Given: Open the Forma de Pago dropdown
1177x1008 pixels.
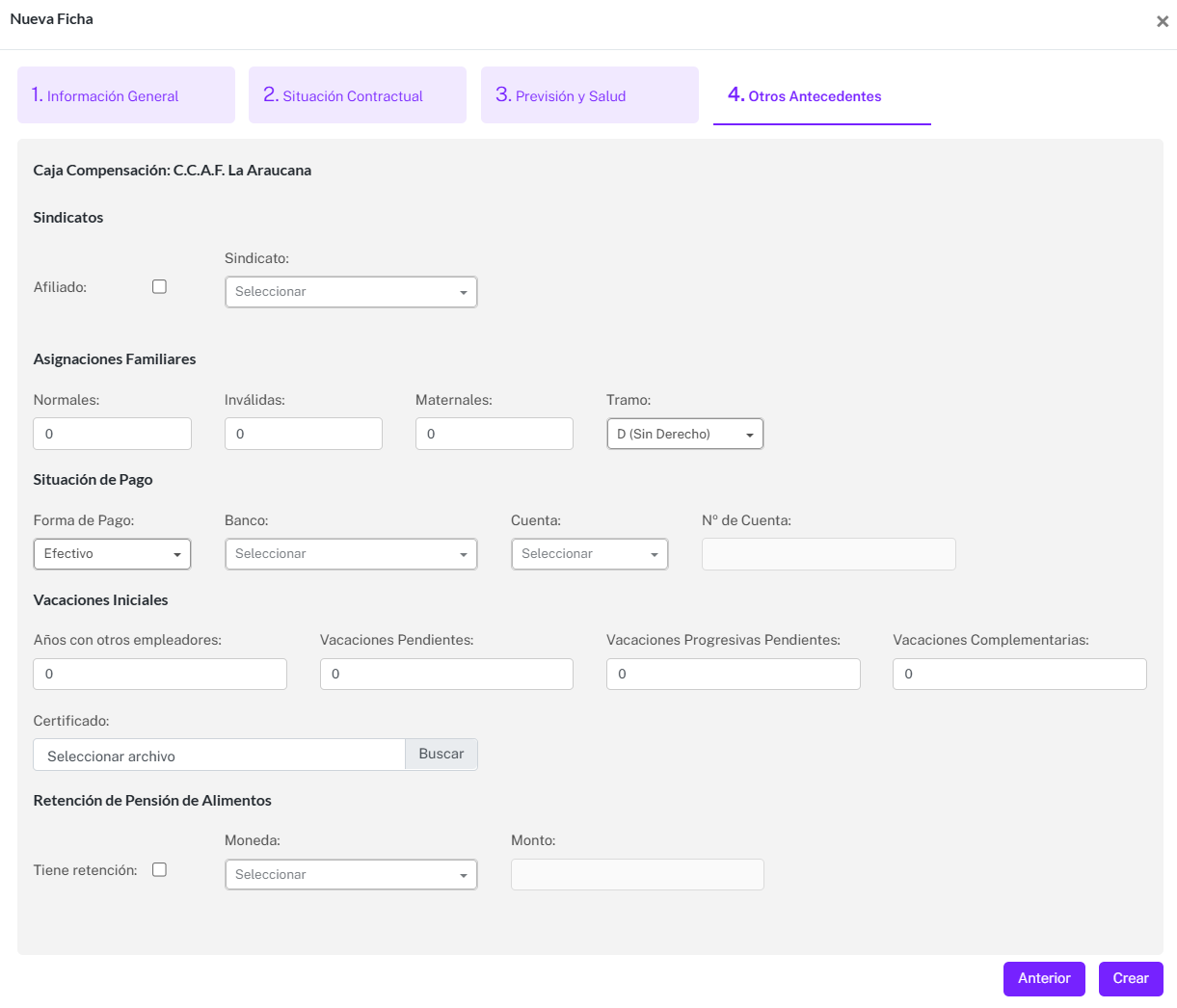Looking at the screenshot, I should pos(112,554).
